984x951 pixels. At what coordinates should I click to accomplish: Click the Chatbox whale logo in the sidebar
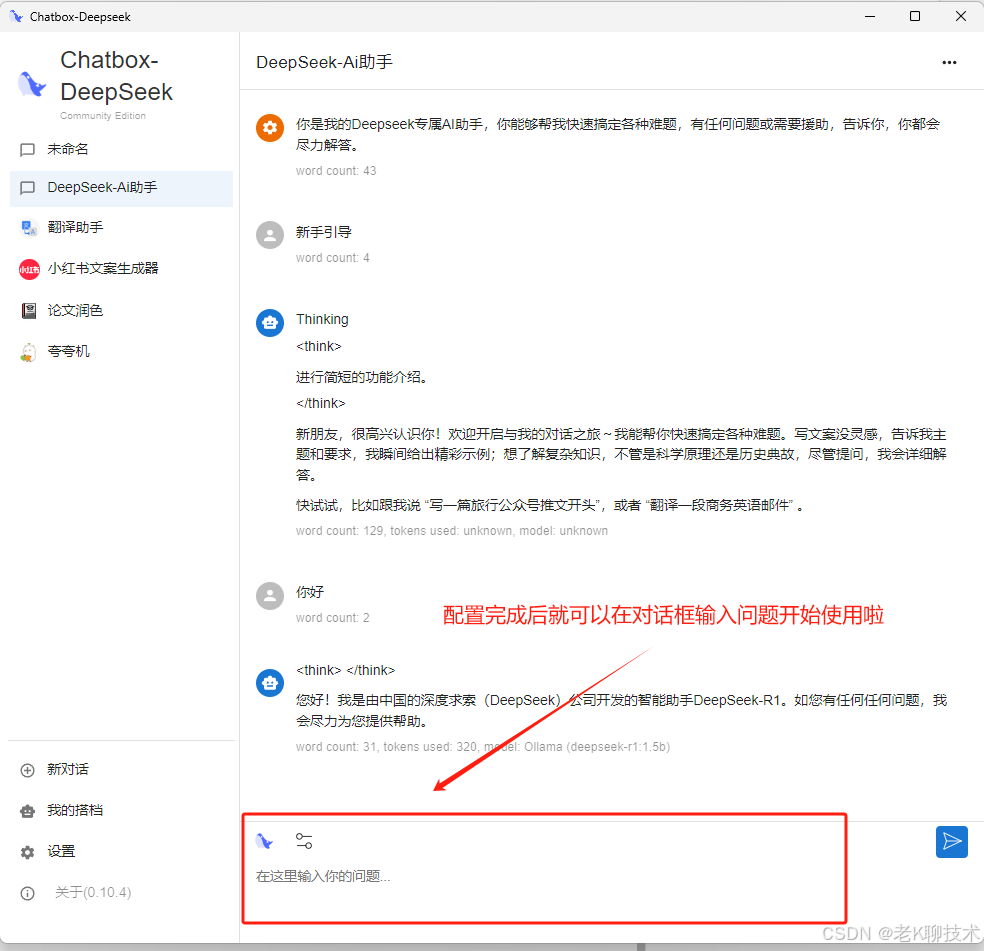31,84
